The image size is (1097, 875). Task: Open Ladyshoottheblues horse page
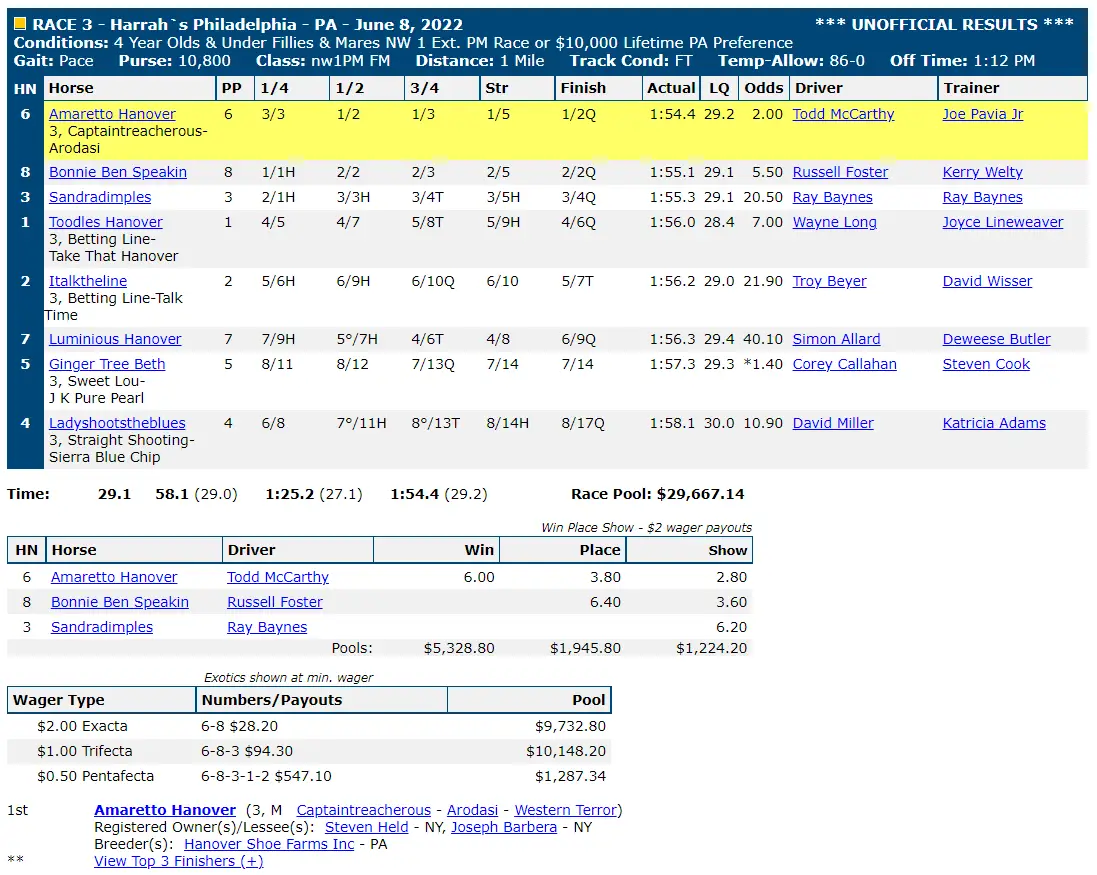[117, 423]
